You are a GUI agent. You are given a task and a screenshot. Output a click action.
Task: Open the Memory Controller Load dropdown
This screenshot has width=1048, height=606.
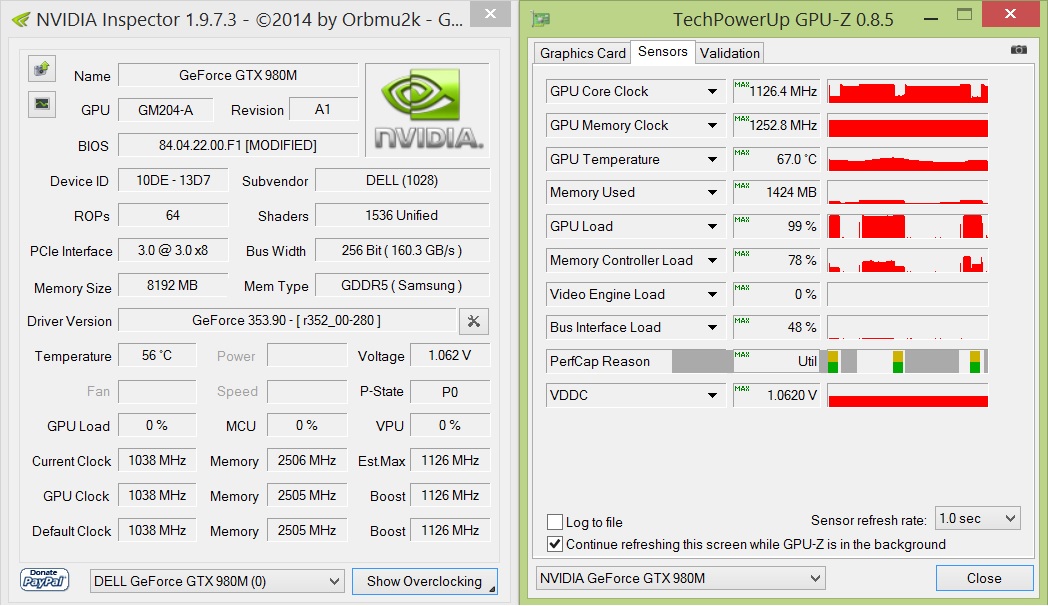pyautogui.click(x=712, y=261)
